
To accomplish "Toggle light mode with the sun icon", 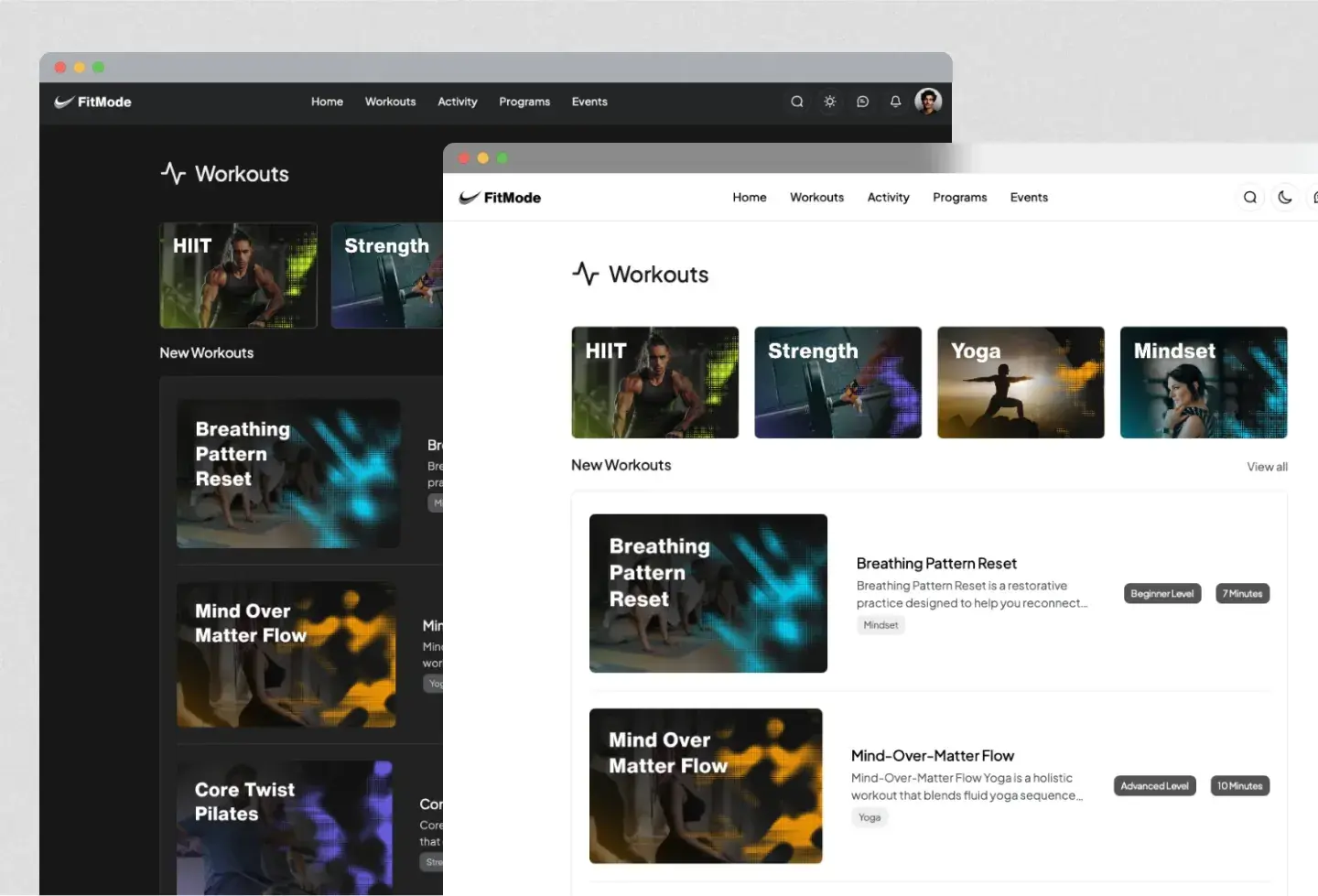I will (x=830, y=102).
